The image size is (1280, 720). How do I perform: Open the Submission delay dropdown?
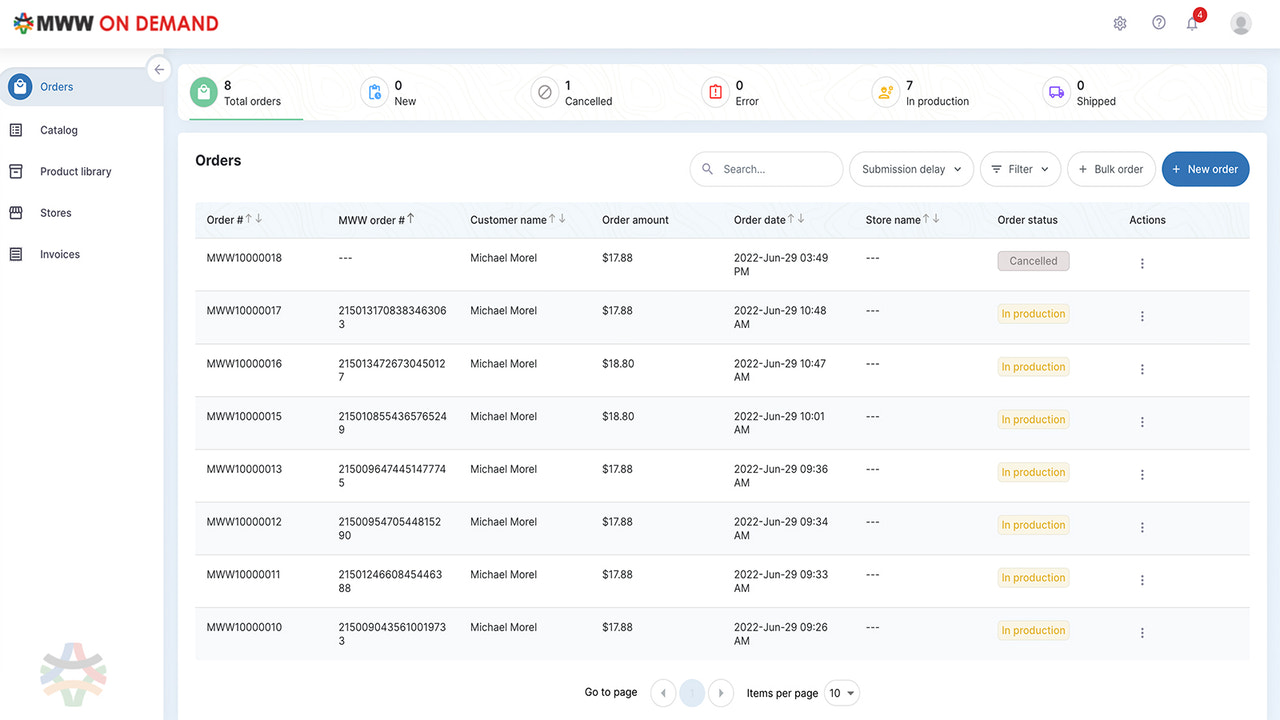911,169
